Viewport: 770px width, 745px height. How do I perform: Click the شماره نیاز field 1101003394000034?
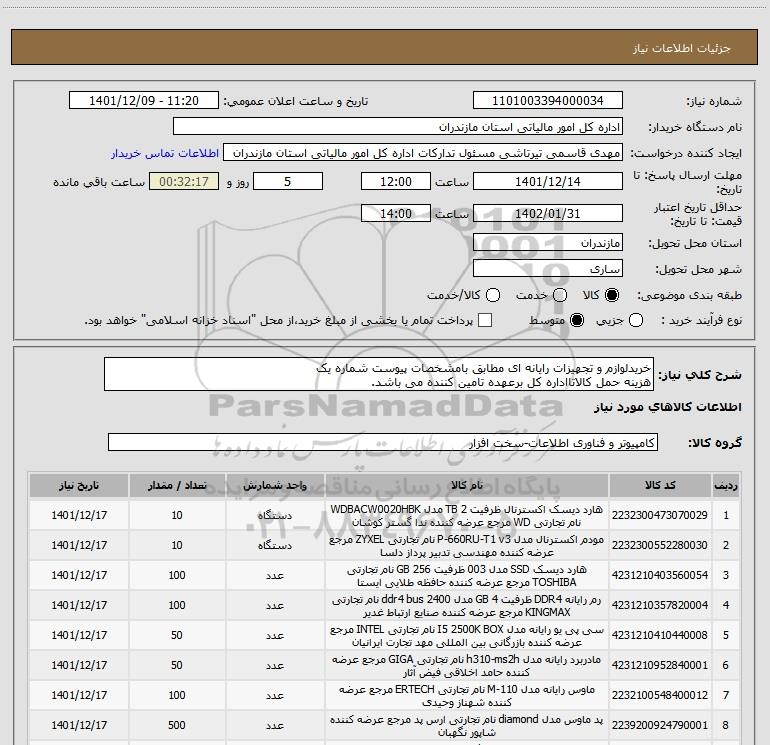(548, 101)
